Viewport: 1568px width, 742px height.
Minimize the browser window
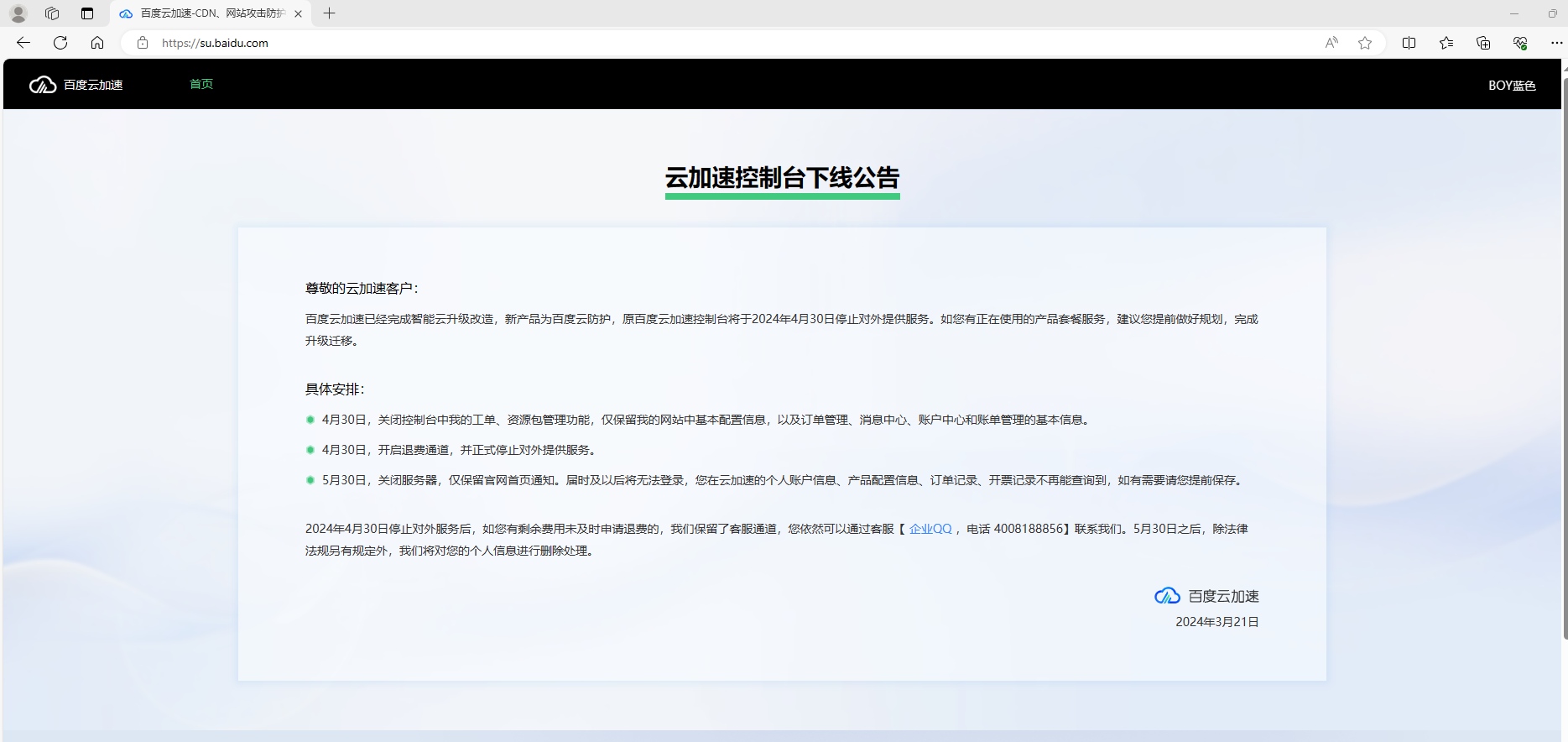pyautogui.click(x=1514, y=13)
